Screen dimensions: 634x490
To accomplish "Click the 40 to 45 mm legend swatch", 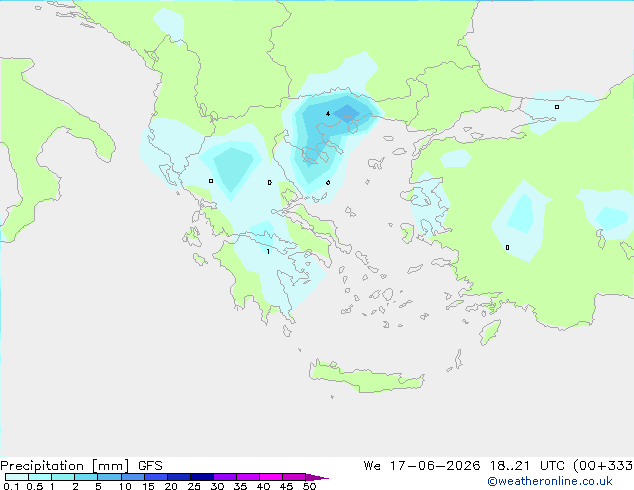I will coord(271,477).
